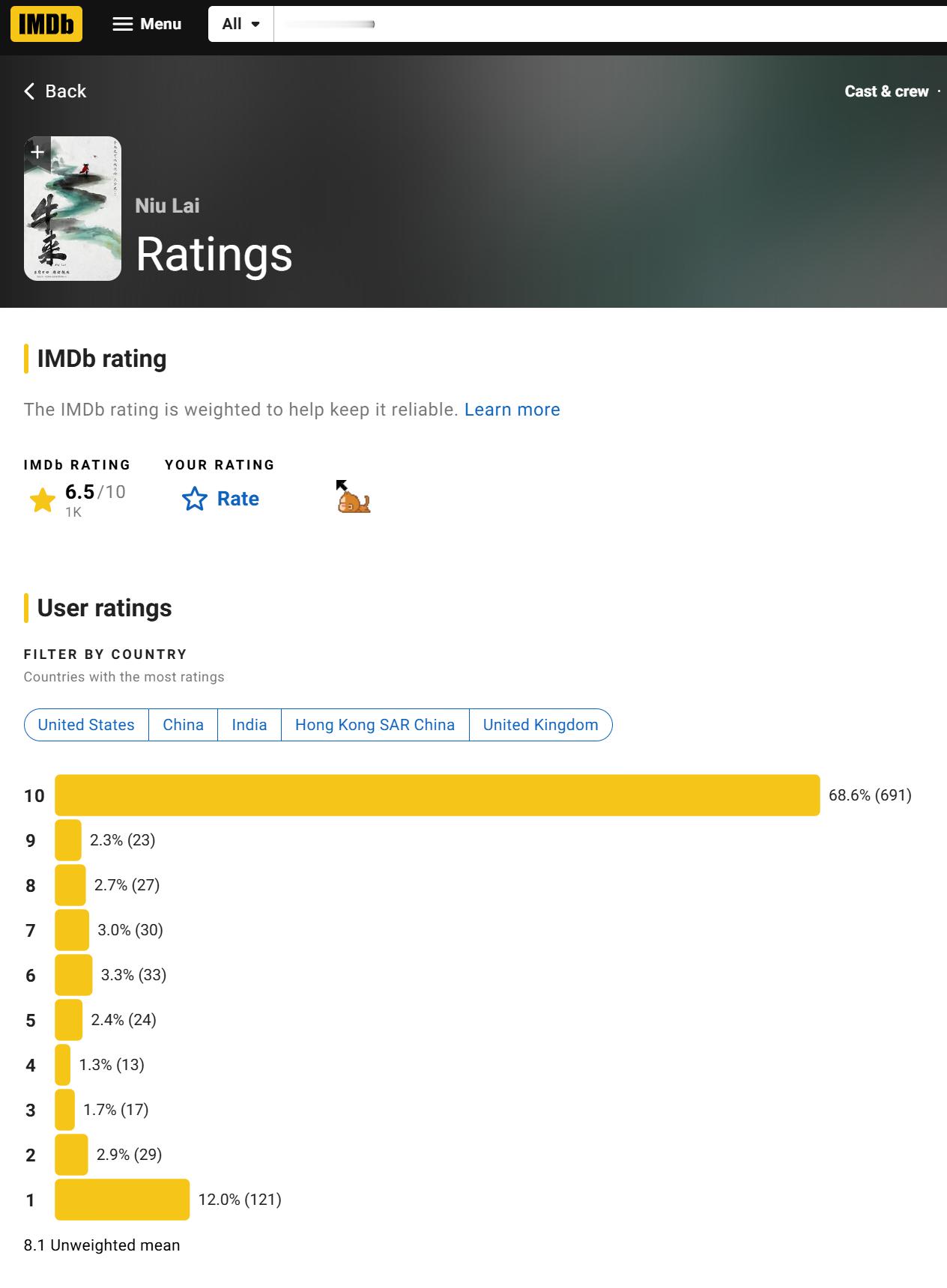Click the 1-star rating bar
The width and height of the screenshot is (947, 1288).
(x=122, y=1200)
